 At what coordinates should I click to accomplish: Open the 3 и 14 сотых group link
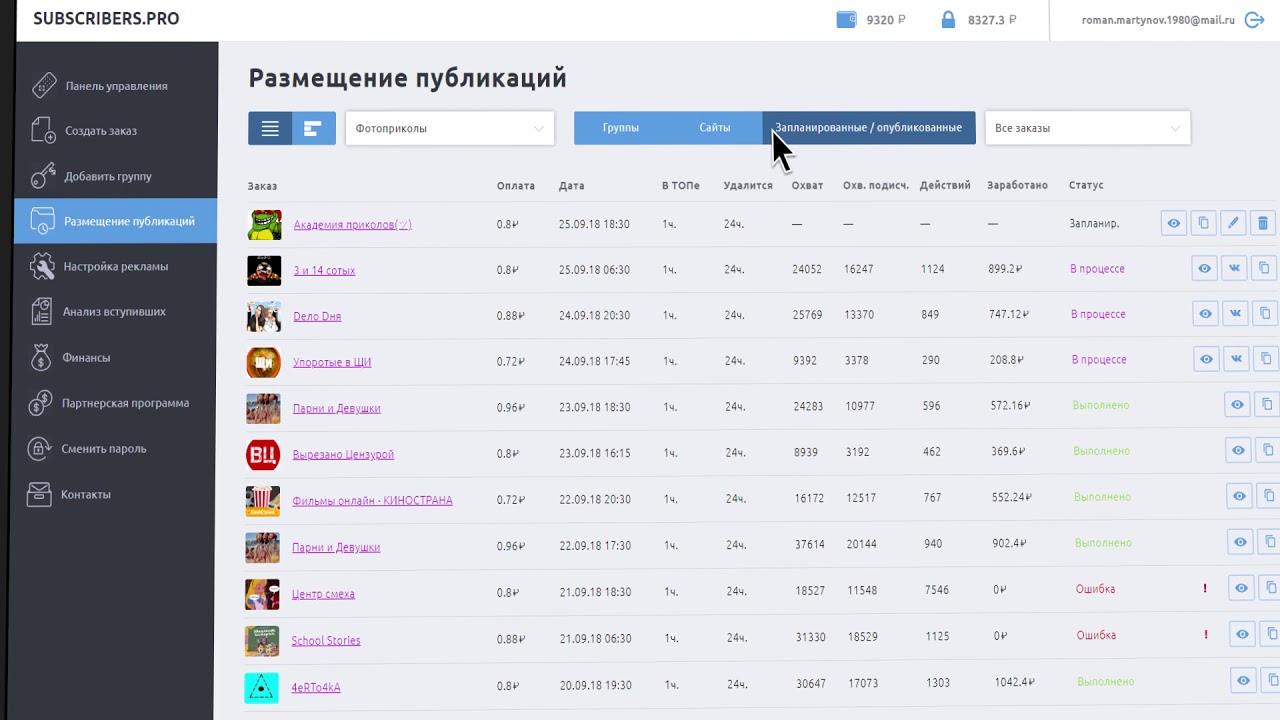(x=324, y=271)
